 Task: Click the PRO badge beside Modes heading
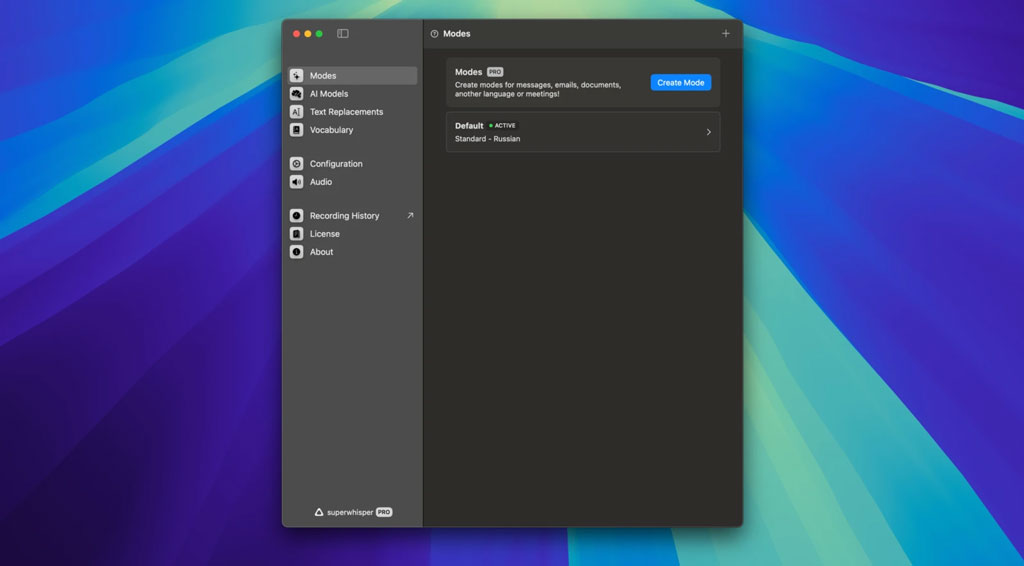click(x=495, y=72)
